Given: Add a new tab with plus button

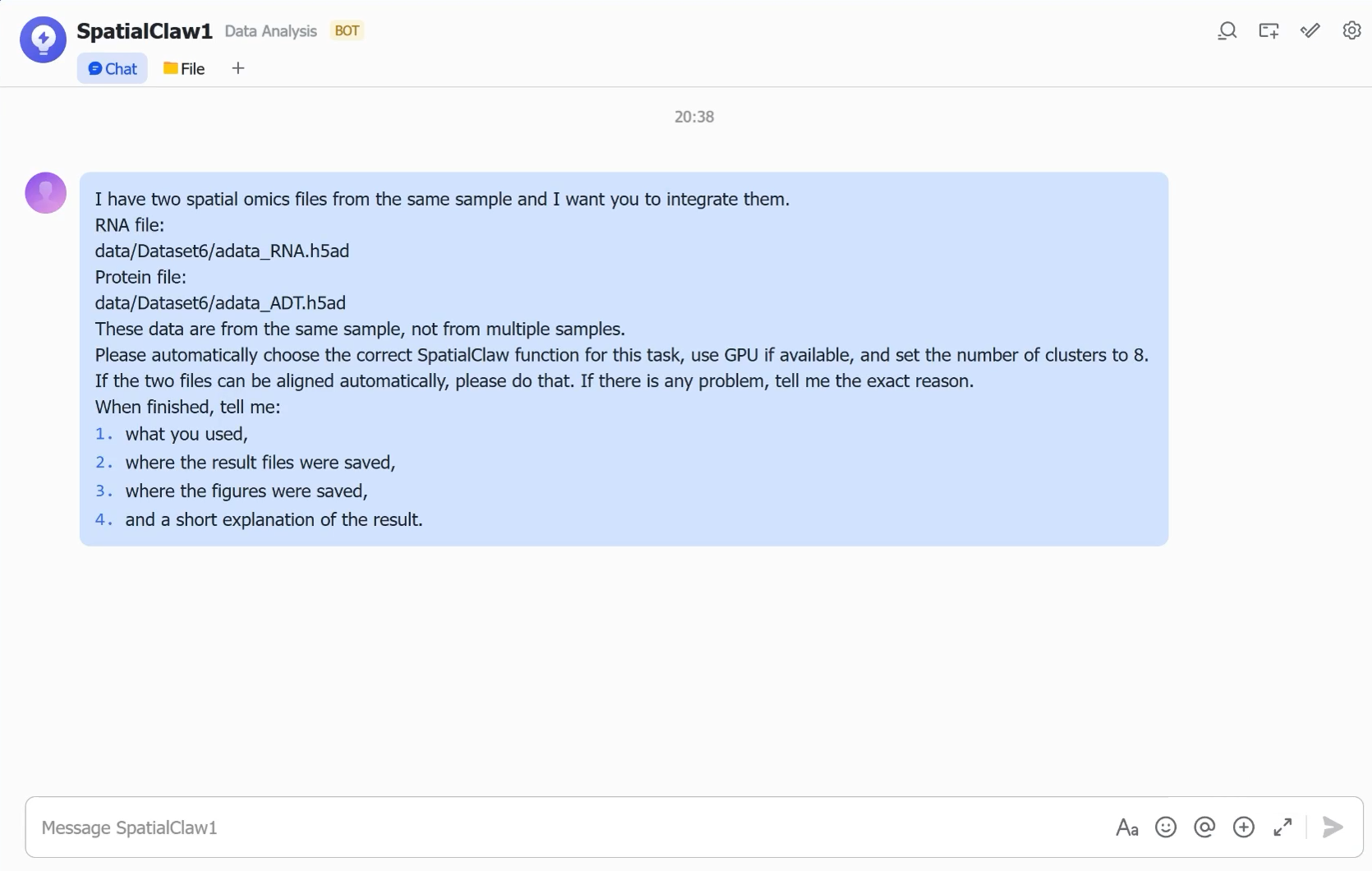Looking at the screenshot, I should coord(238,68).
